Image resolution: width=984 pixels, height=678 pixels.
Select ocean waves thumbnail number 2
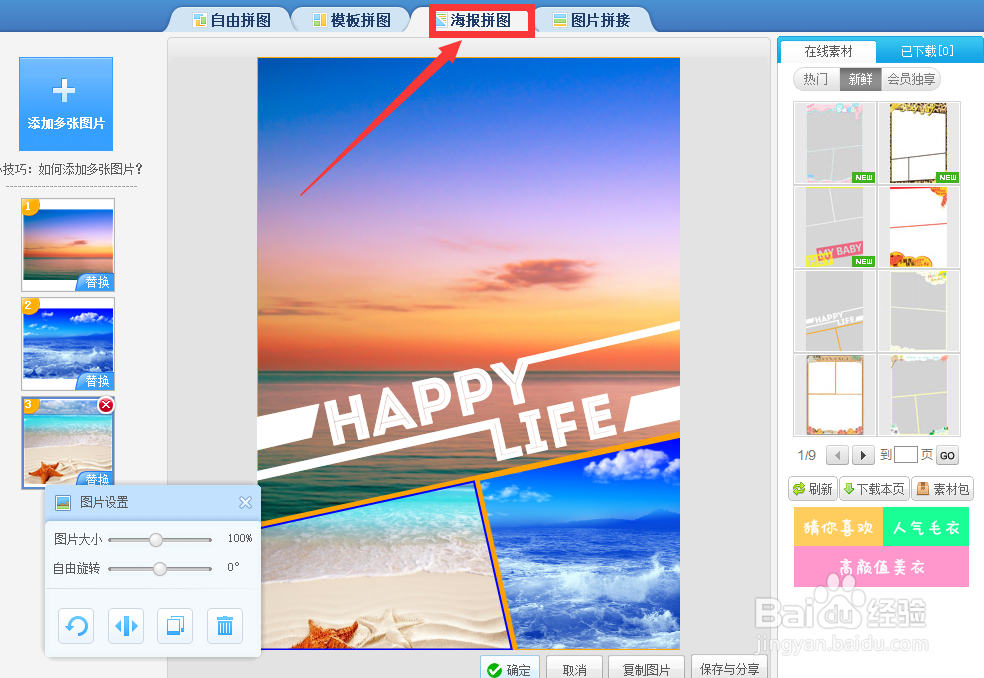68,344
